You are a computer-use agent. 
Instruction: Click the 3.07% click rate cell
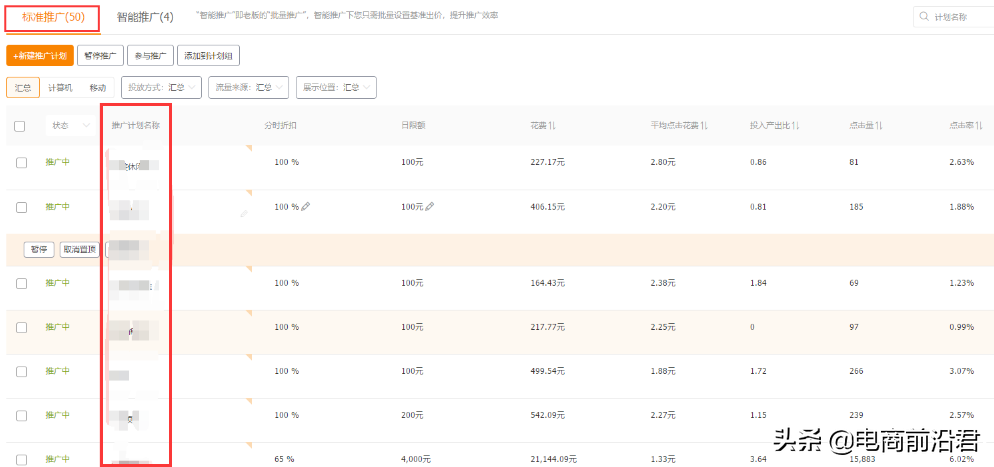click(961, 371)
